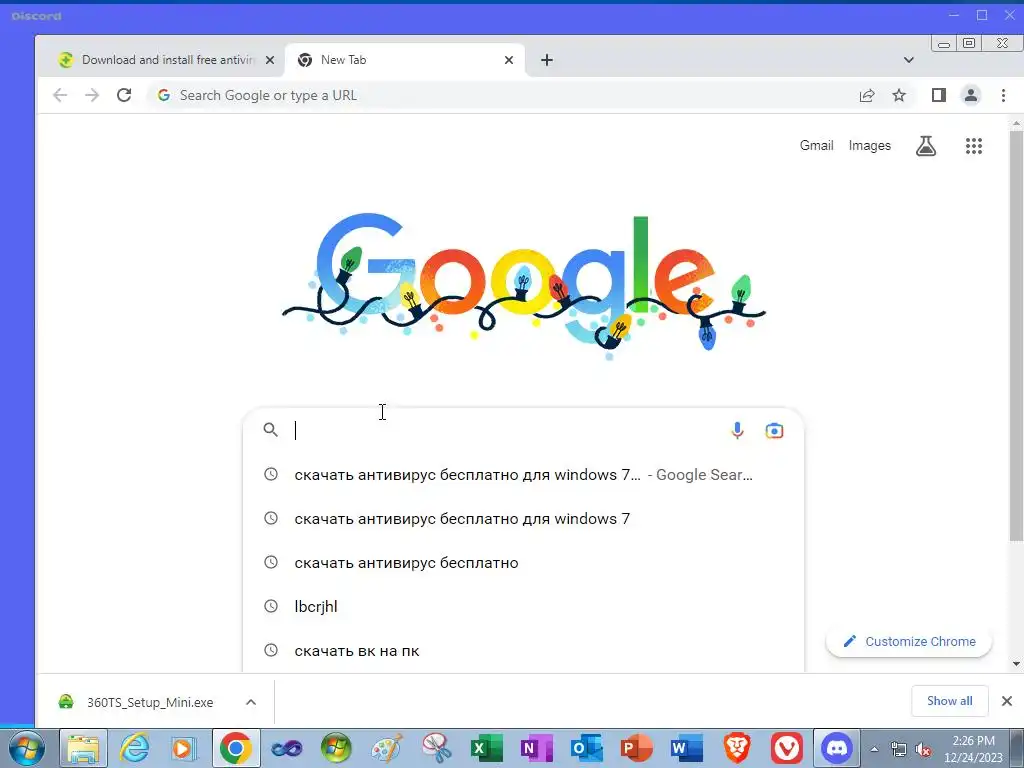Open the Chrome three-dot menu
1024x768 pixels.
(1003, 95)
